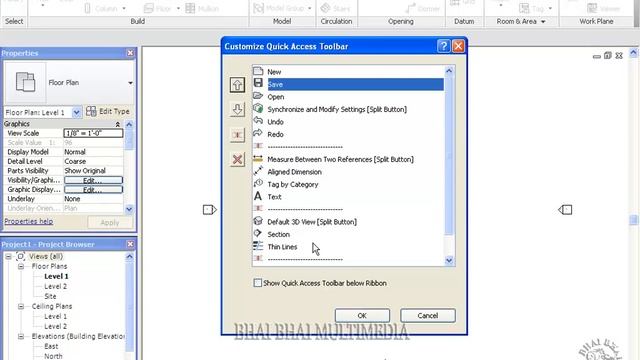Open the Properties help link
This screenshot has width=640, height=360.
point(29,221)
